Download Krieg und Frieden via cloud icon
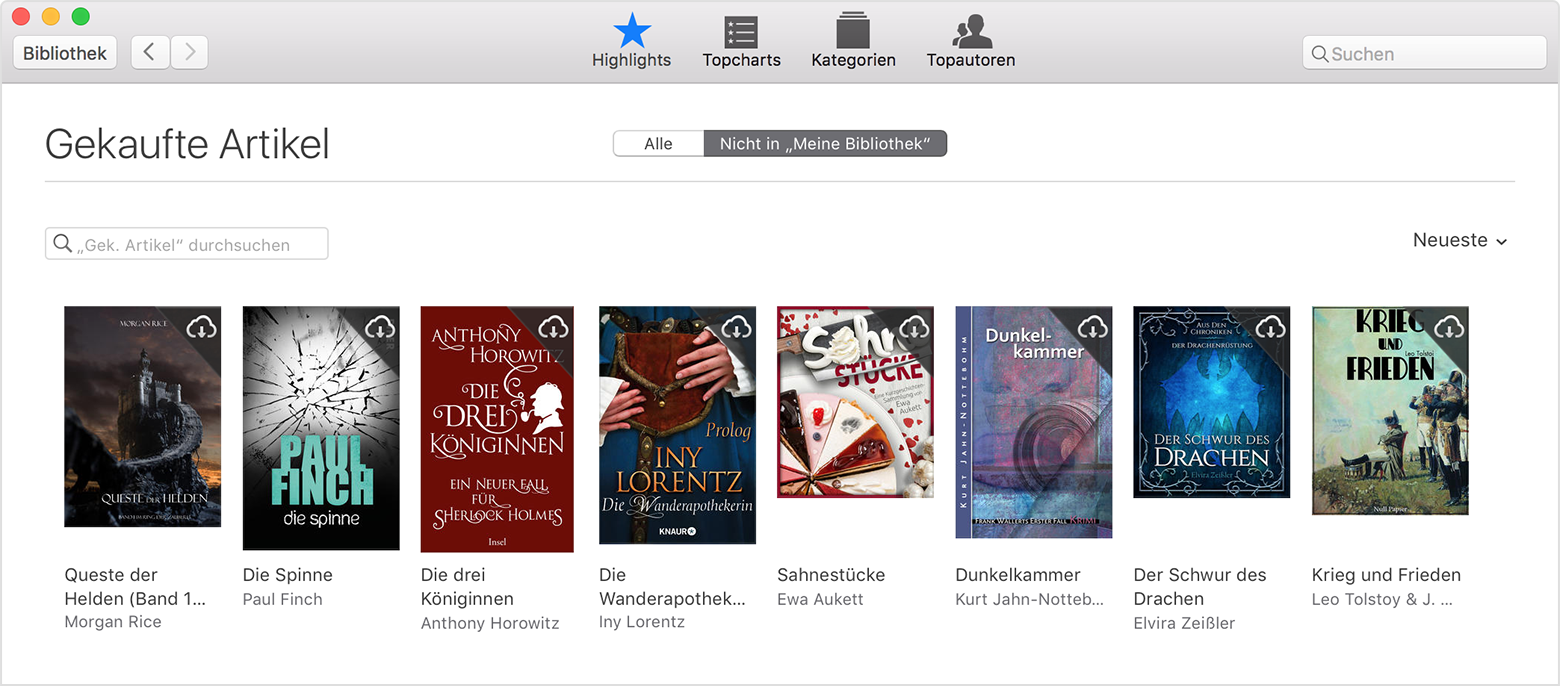1560x686 pixels. 1449,327
